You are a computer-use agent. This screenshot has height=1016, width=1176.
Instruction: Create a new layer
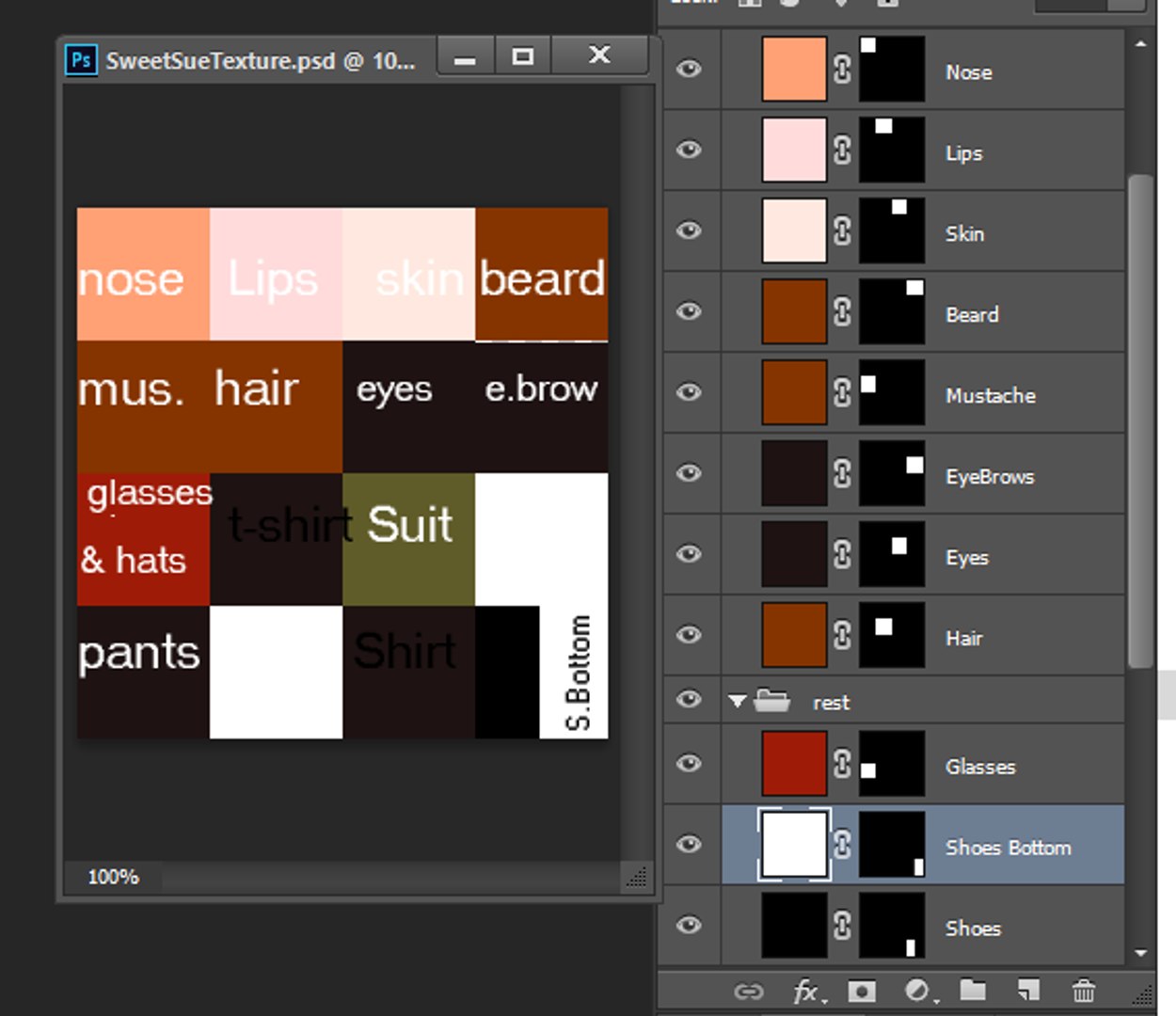tap(1028, 990)
